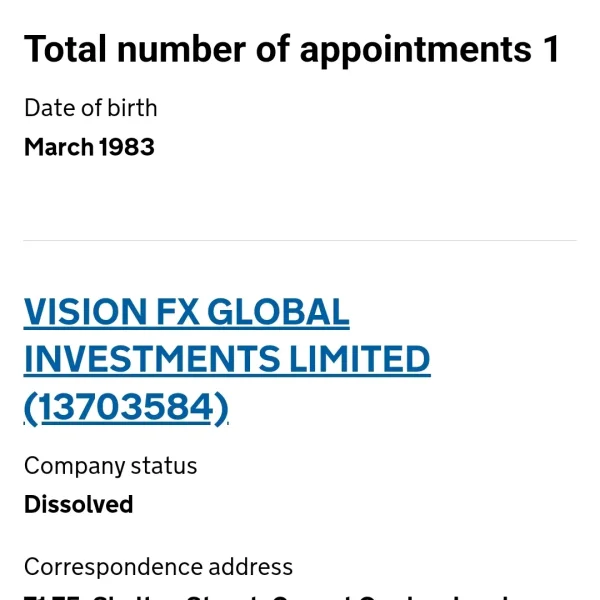Viewport: 600px width, 600px height.
Task: Click the Dissolved status value
Action: [79, 504]
